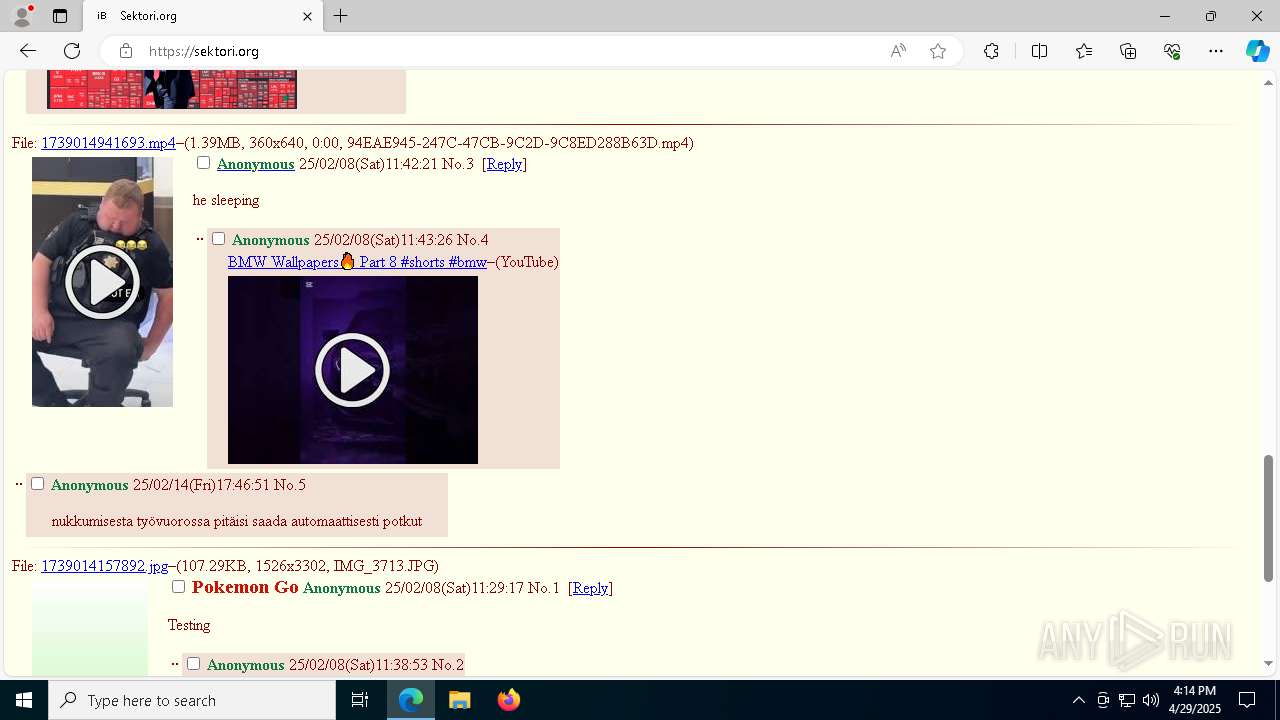The image size is (1280, 720).
Task: Click Anonymous name link on post No.3
Action: click(x=255, y=164)
